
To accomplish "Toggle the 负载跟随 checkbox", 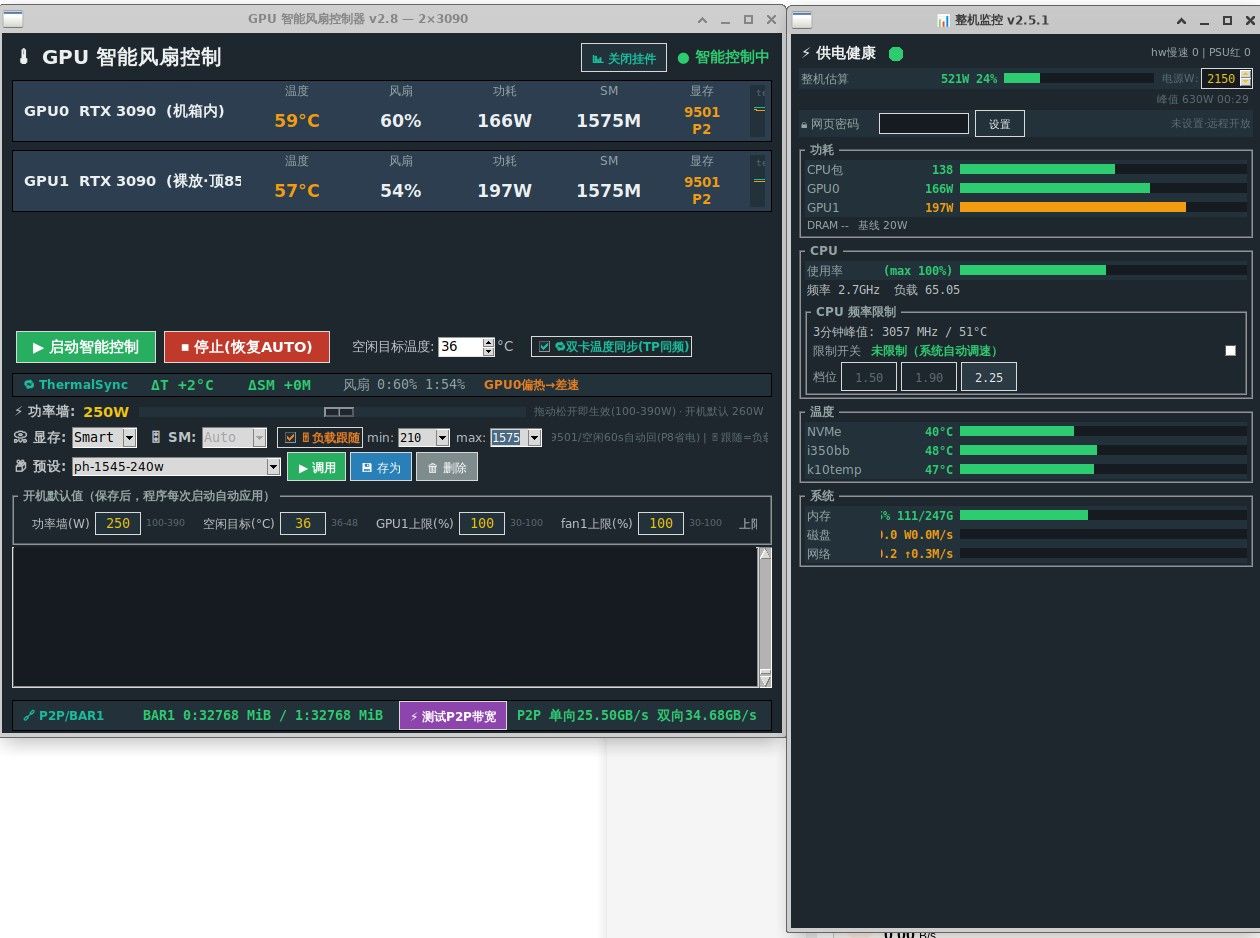I will pyautogui.click(x=290, y=437).
